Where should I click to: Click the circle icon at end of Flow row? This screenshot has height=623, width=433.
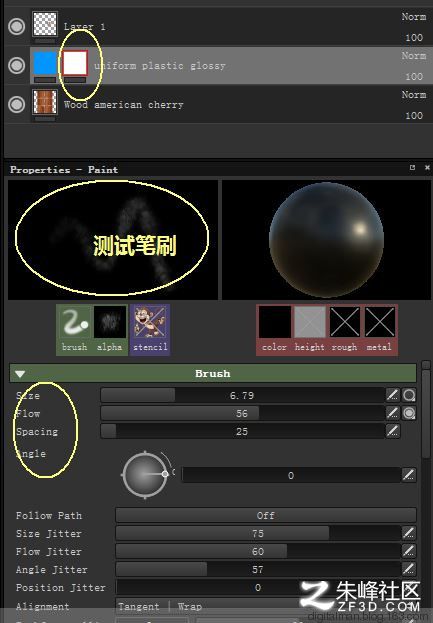tap(409, 413)
